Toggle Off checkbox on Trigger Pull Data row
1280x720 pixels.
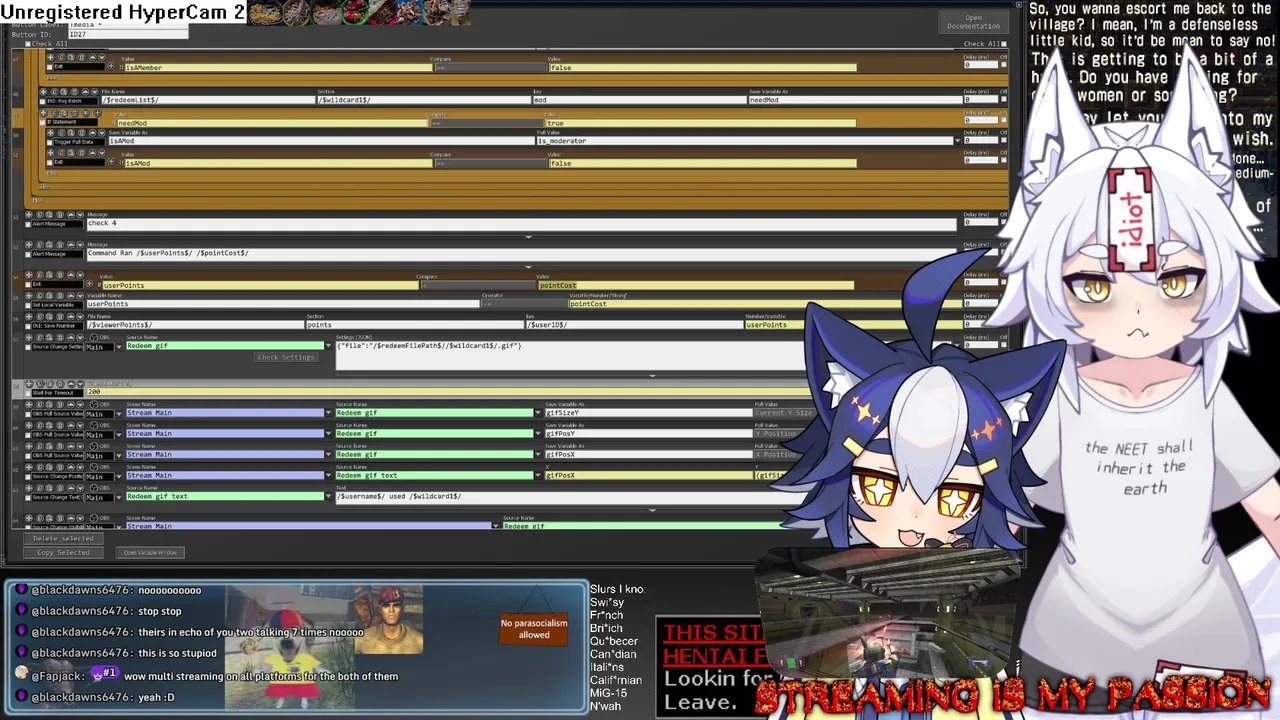point(1004,140)
